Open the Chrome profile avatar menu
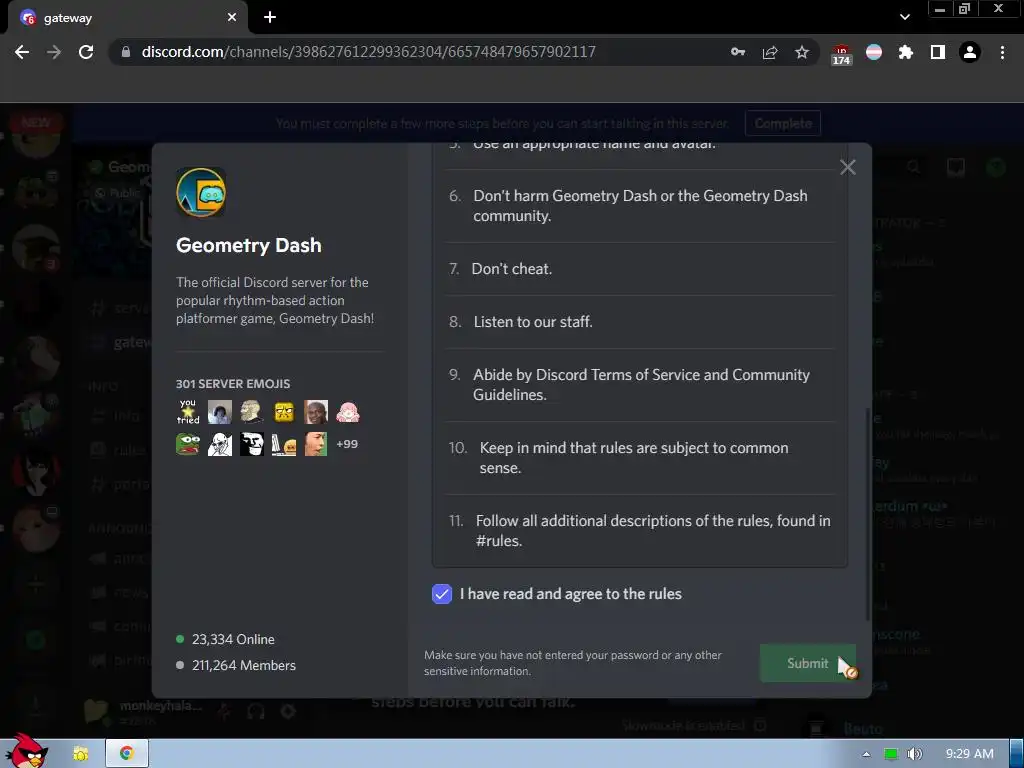 click(x=970, y=52)
